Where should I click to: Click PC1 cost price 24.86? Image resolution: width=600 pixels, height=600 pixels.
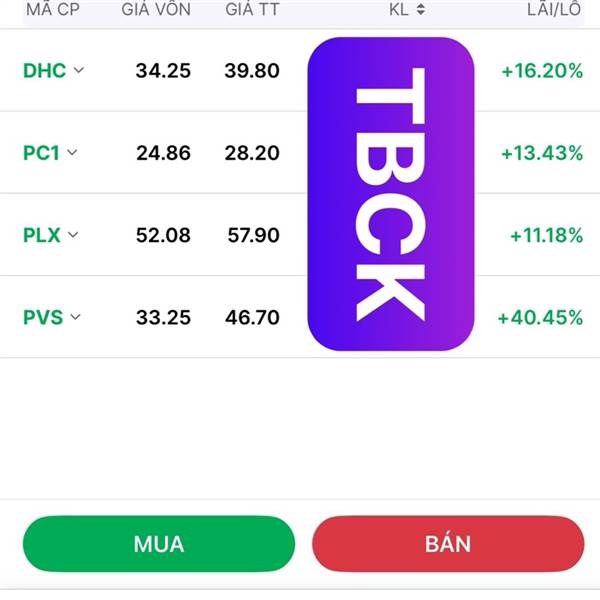click(164, 153)
